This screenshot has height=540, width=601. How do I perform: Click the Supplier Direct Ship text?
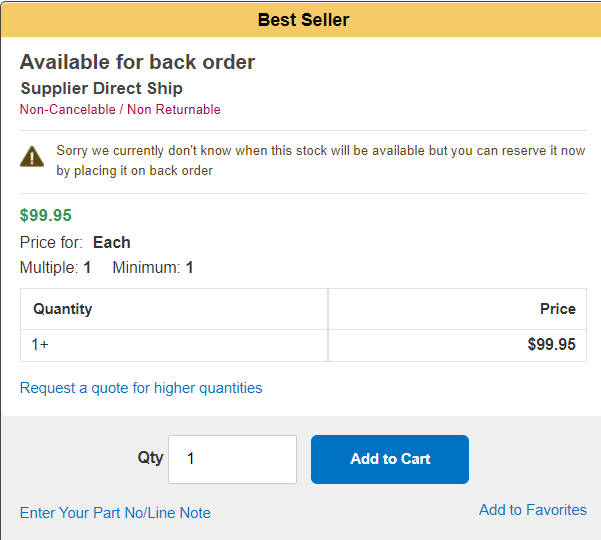tap(101, 88)
